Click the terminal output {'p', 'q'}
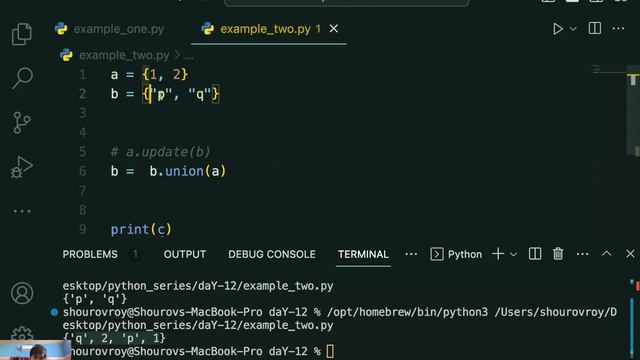The width and height of the screenshot is (640, 360). (95, 299)
